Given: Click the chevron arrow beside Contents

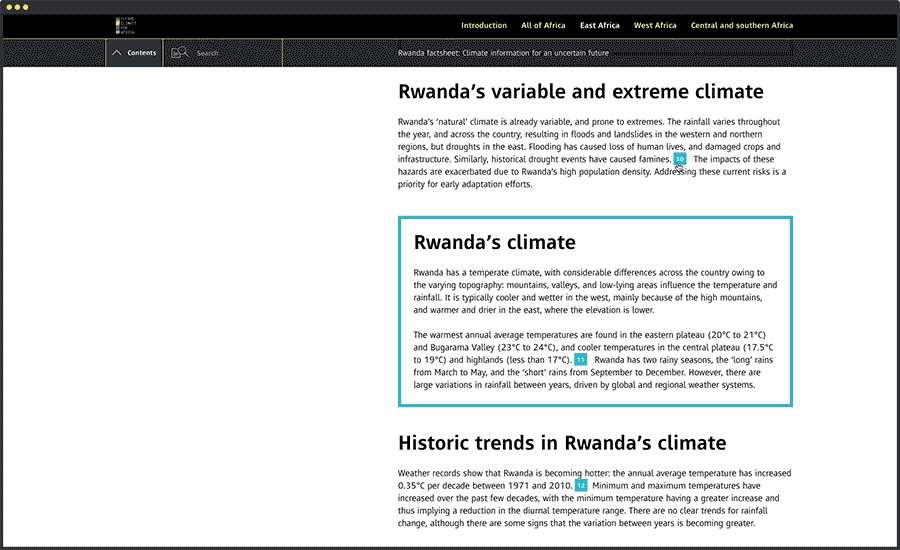Looking at the screenshot, I should [117, 53].
